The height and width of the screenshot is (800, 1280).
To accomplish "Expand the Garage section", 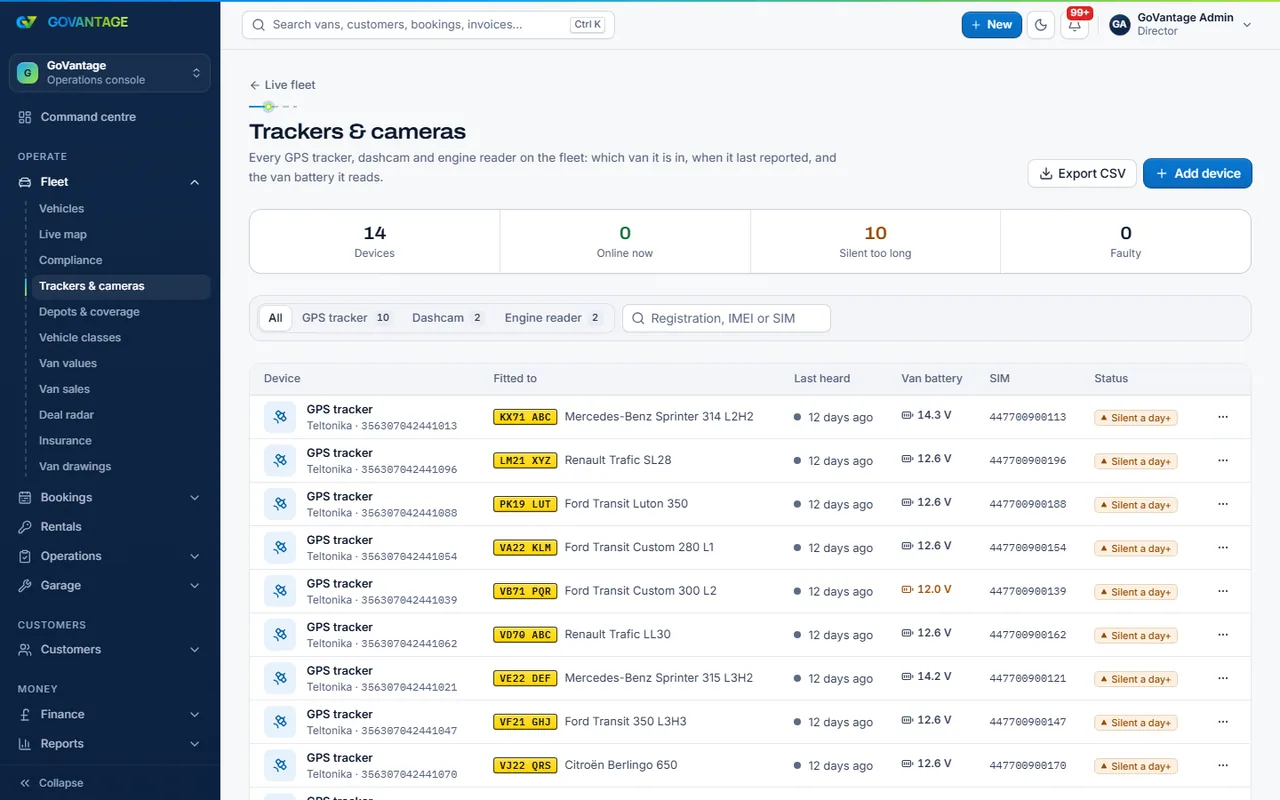I will click(x=110, y=586).
